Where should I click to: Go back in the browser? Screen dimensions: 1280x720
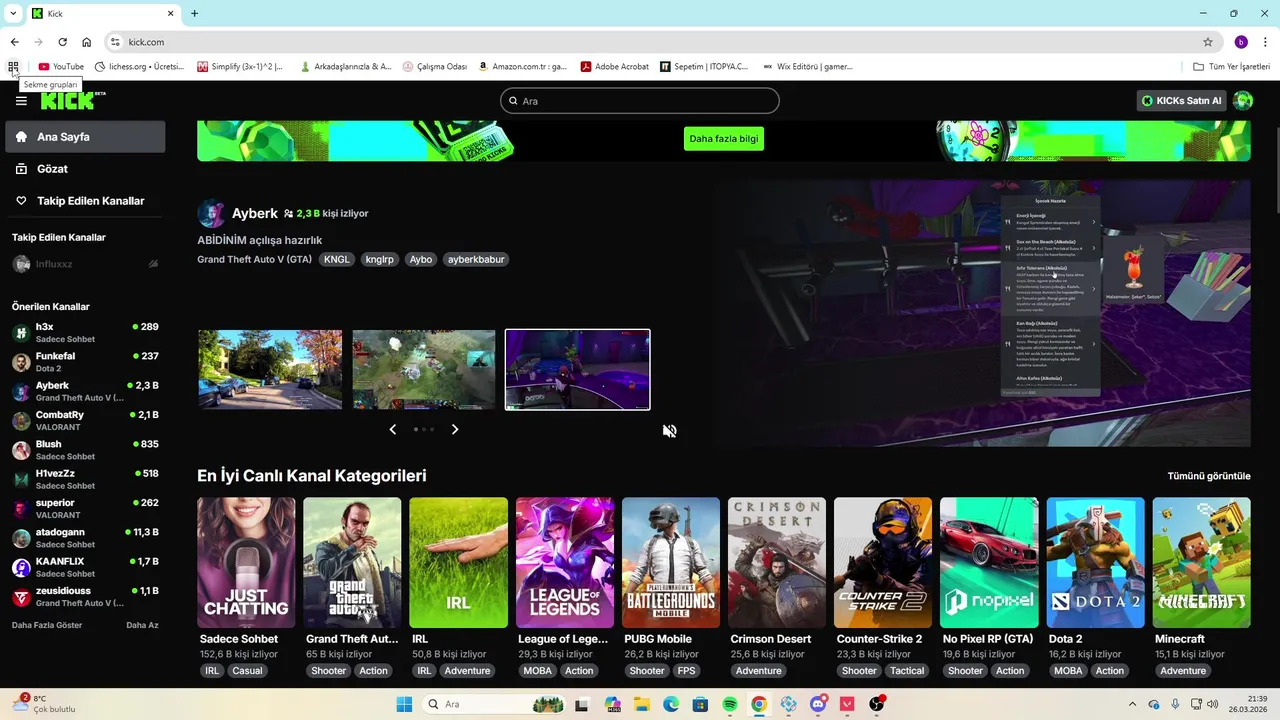point(15,42)
